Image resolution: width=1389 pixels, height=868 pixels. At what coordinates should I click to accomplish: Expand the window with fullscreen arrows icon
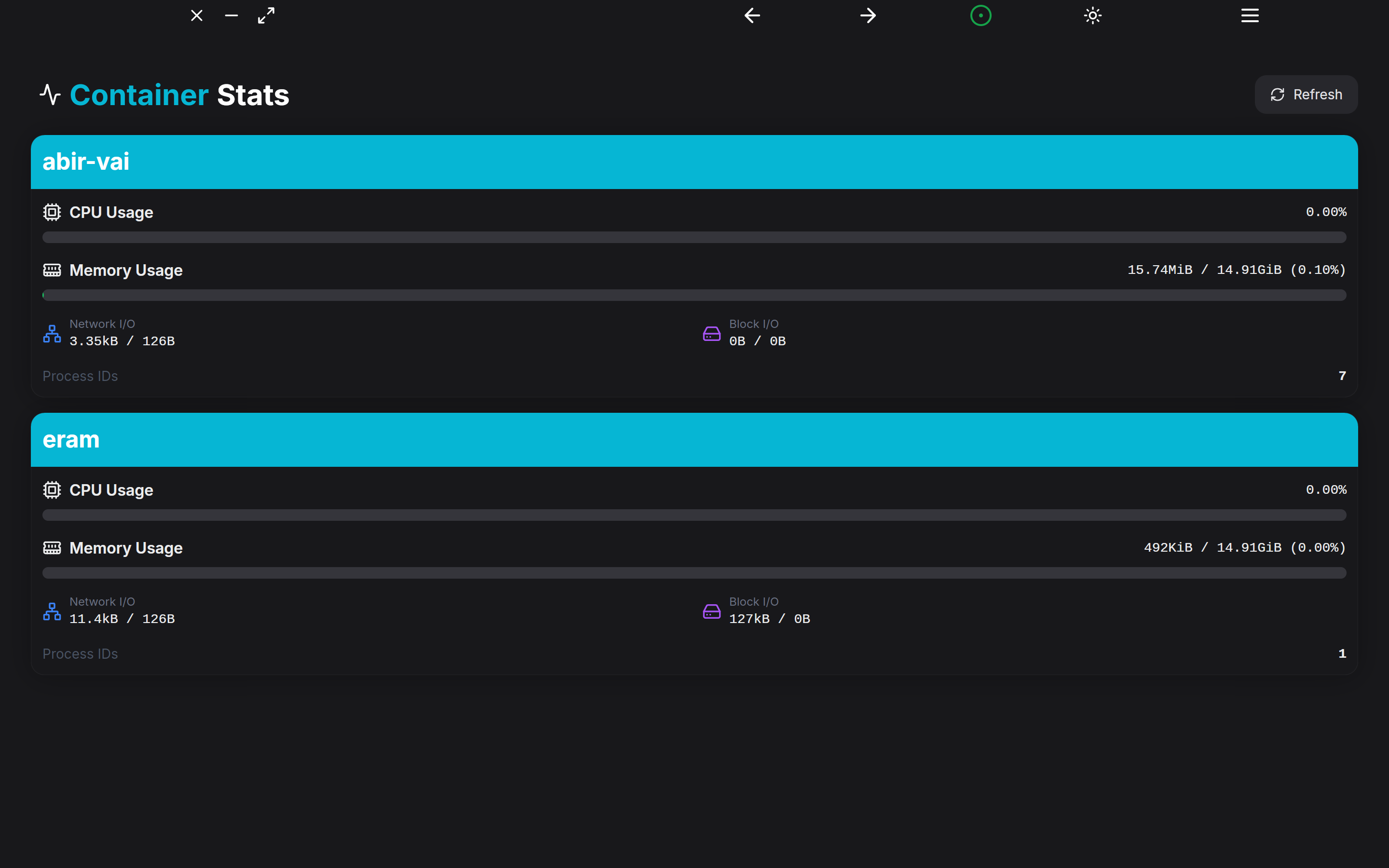pos(266,15)
